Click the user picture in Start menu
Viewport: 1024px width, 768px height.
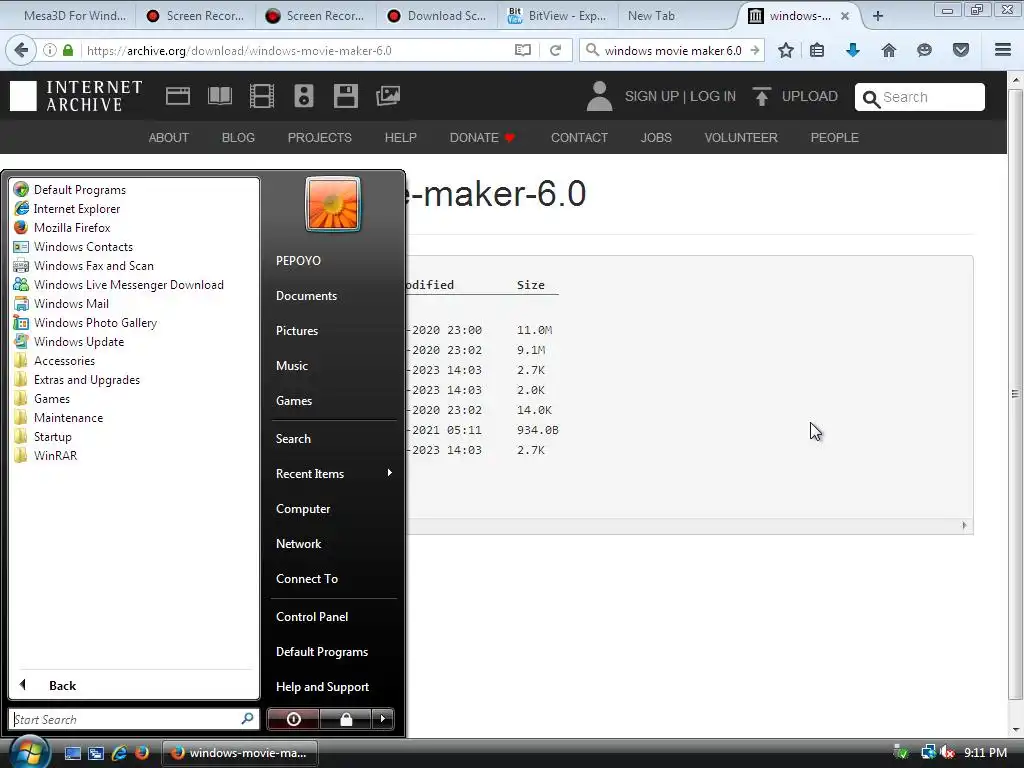[333, 204]
